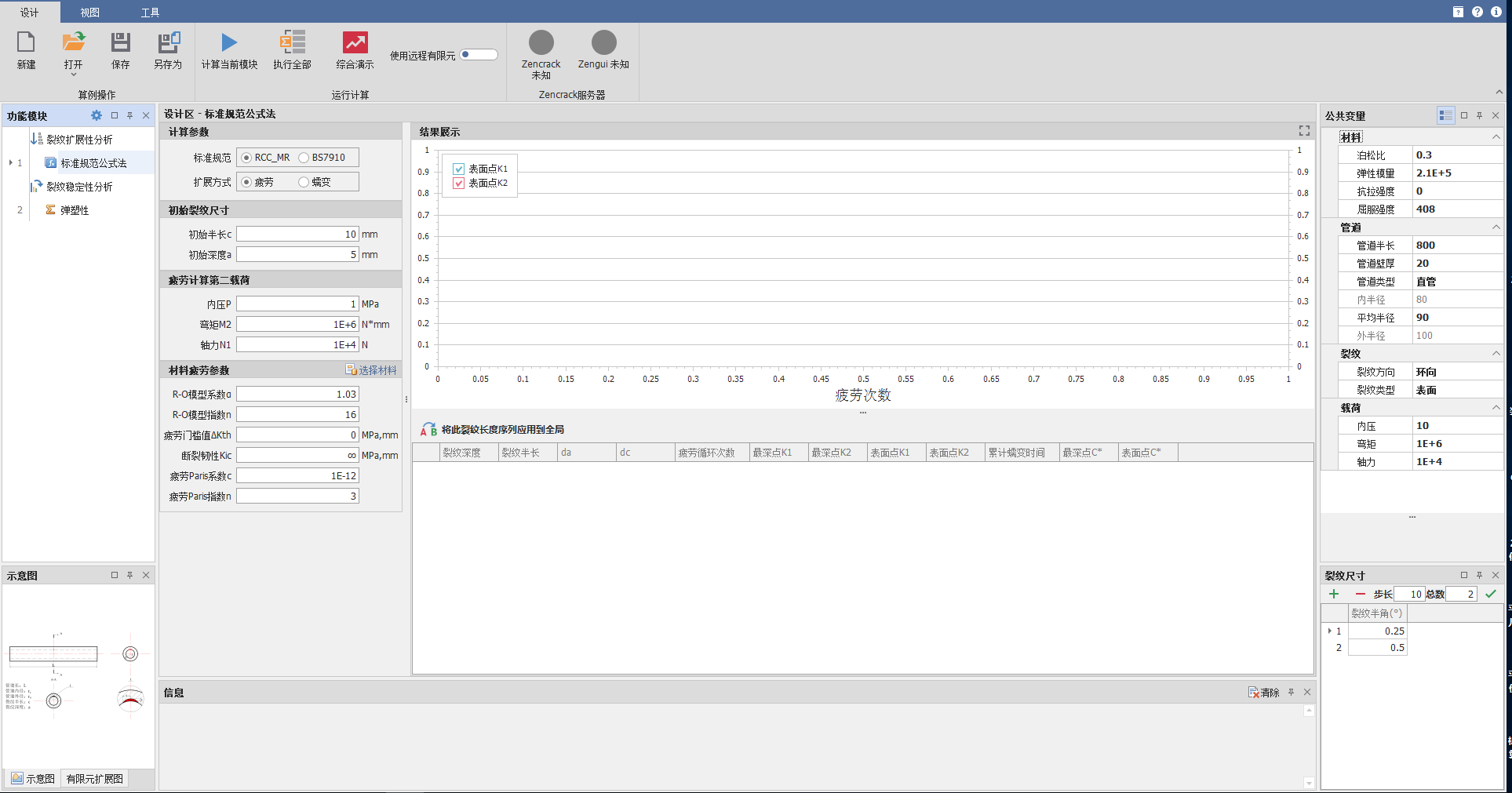Switch to the 设计 ribbon tab
Viewport: 1512px width, 793px height.
pos(30,13)
